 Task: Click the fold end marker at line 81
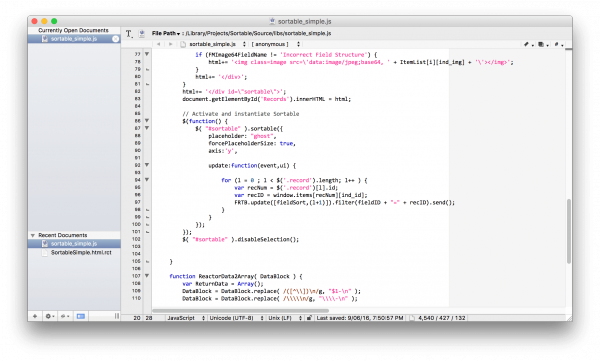click(x=147, y=84)
